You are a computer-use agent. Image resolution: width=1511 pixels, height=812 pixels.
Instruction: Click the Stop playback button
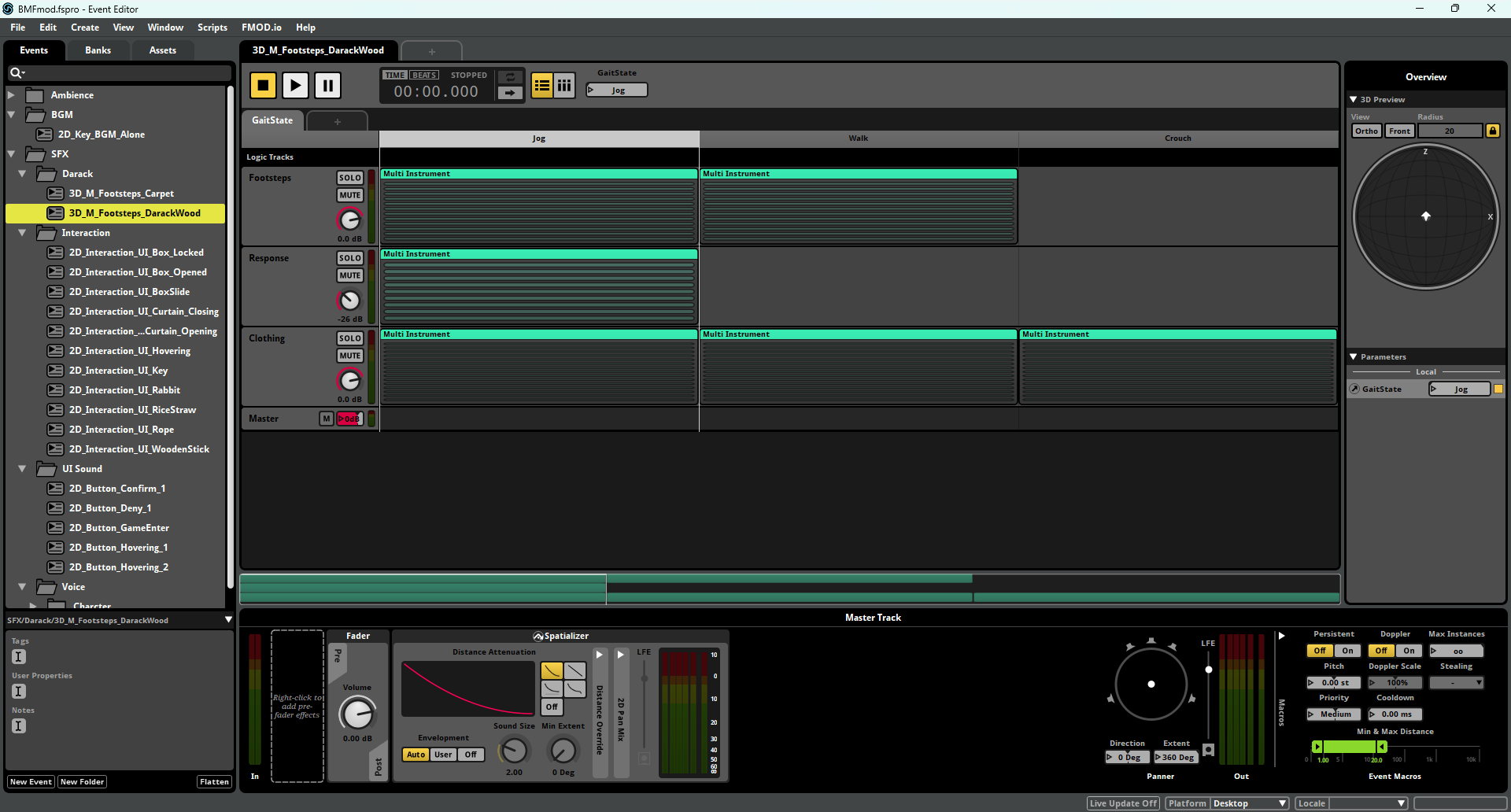pos(263,85)
